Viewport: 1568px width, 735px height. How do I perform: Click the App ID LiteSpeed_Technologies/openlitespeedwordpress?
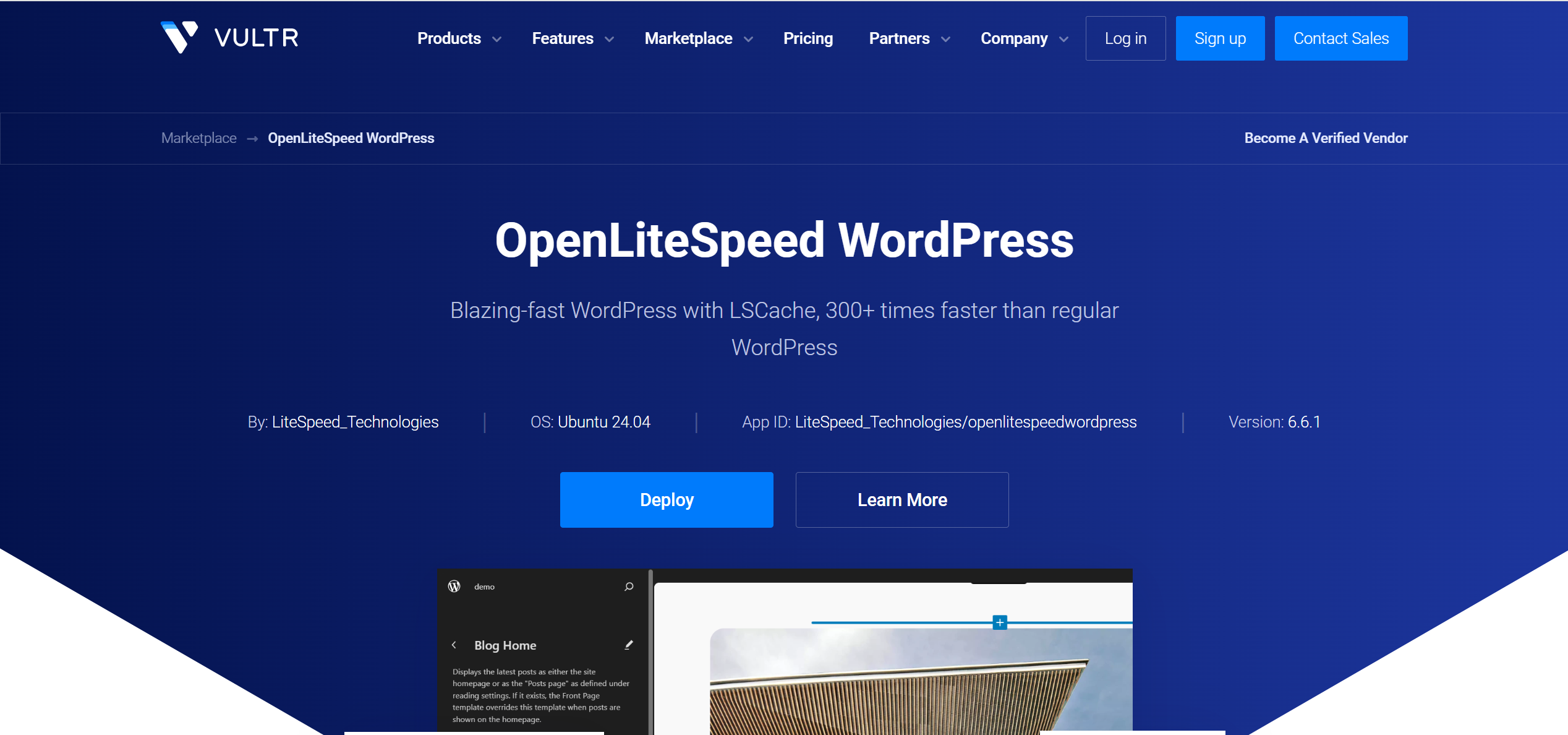(x=966, y=422)
